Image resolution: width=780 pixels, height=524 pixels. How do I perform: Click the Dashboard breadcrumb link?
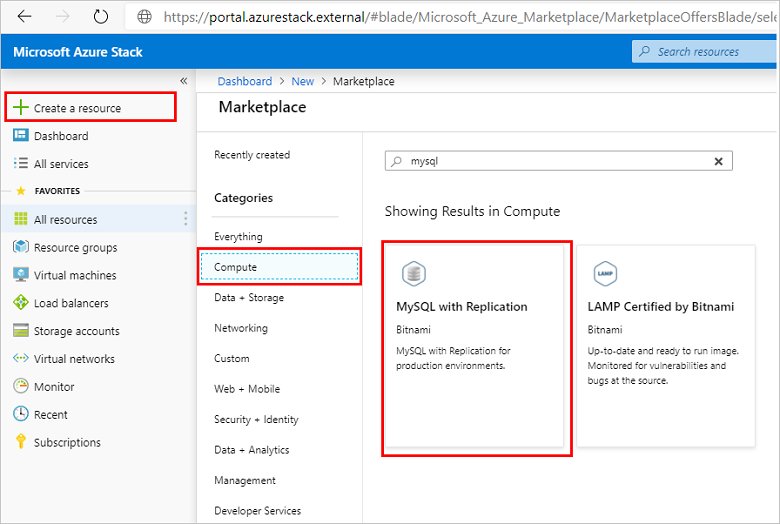point(244,82)
